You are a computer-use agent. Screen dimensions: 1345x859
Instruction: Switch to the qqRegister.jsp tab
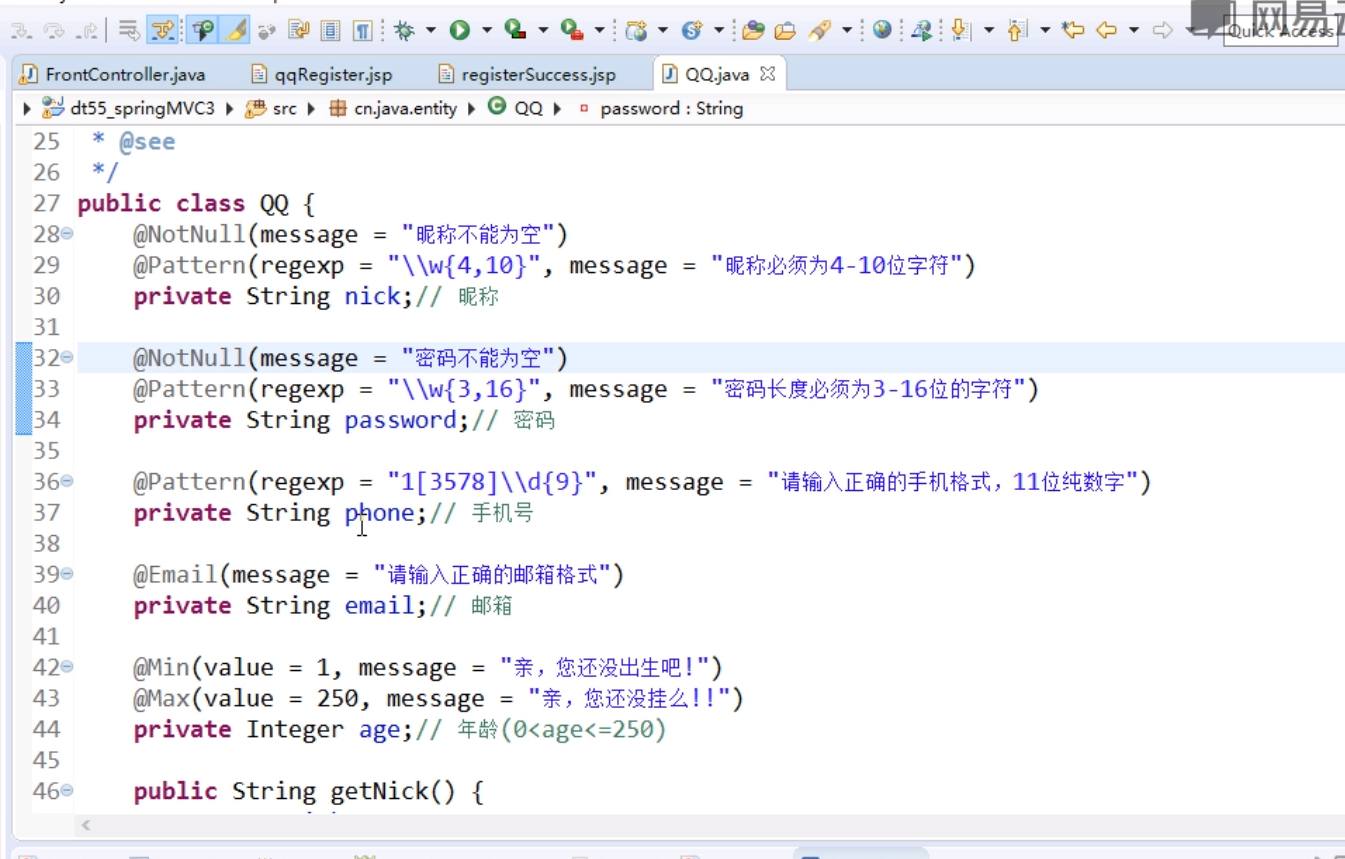pyautogui.click(x=321, y=74)
